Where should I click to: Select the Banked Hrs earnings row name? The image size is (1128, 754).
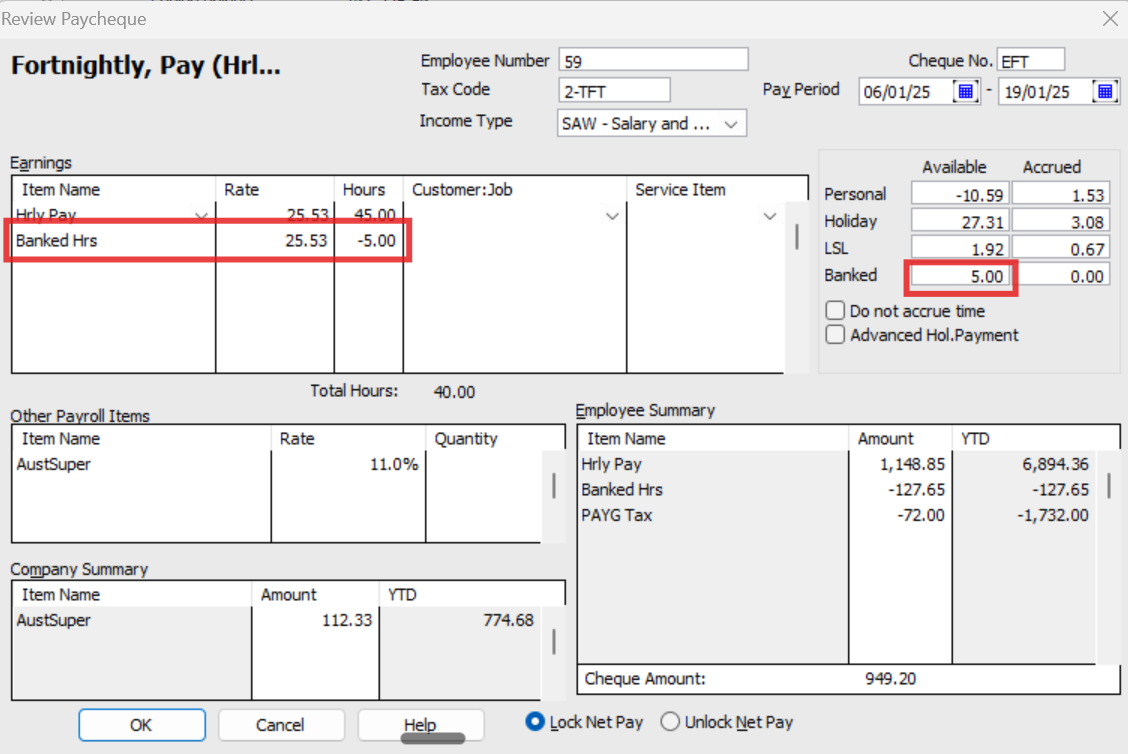click(57, 241)
